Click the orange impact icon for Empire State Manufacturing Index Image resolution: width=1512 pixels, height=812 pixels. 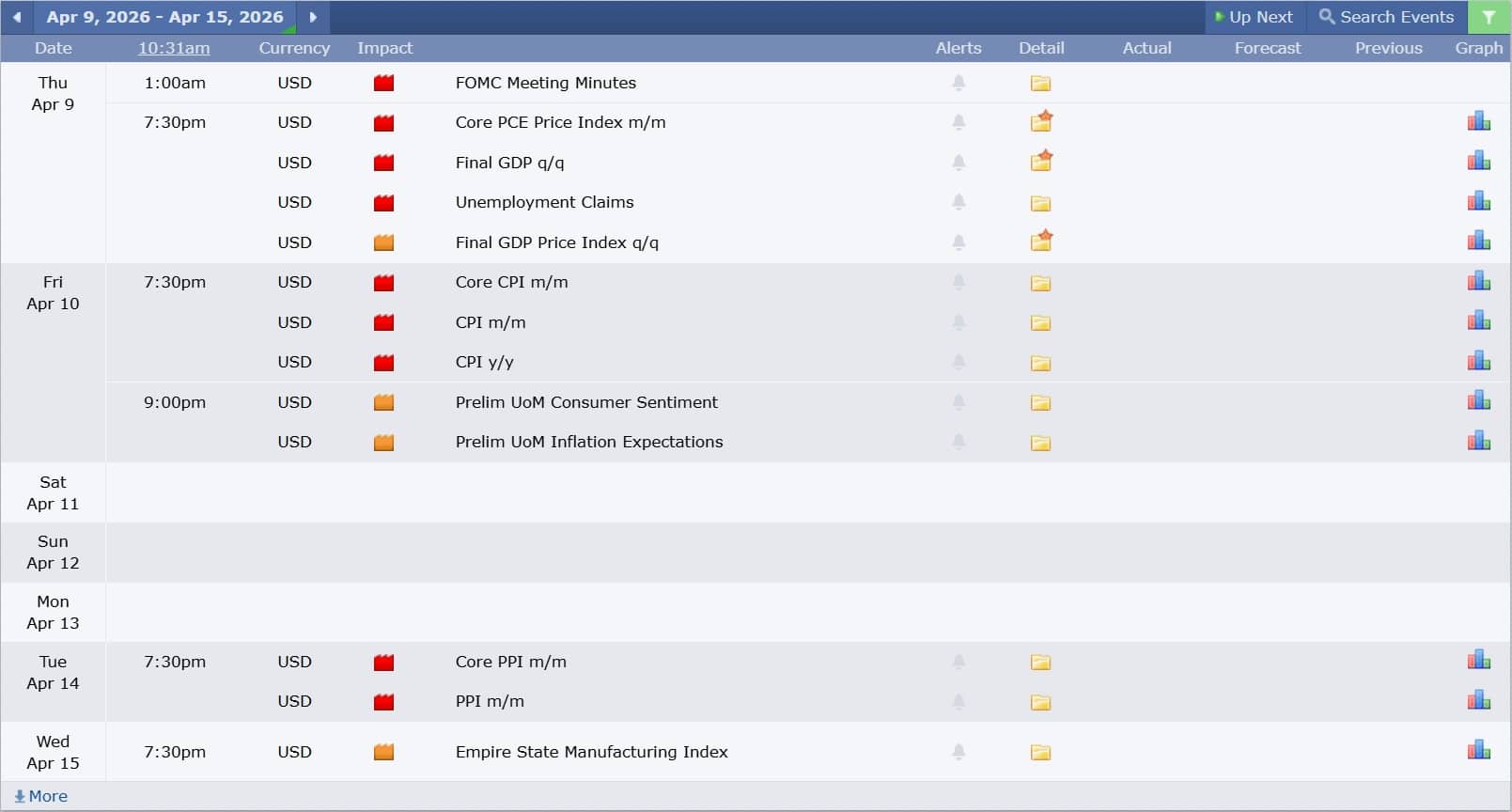[x=383, y=751]
